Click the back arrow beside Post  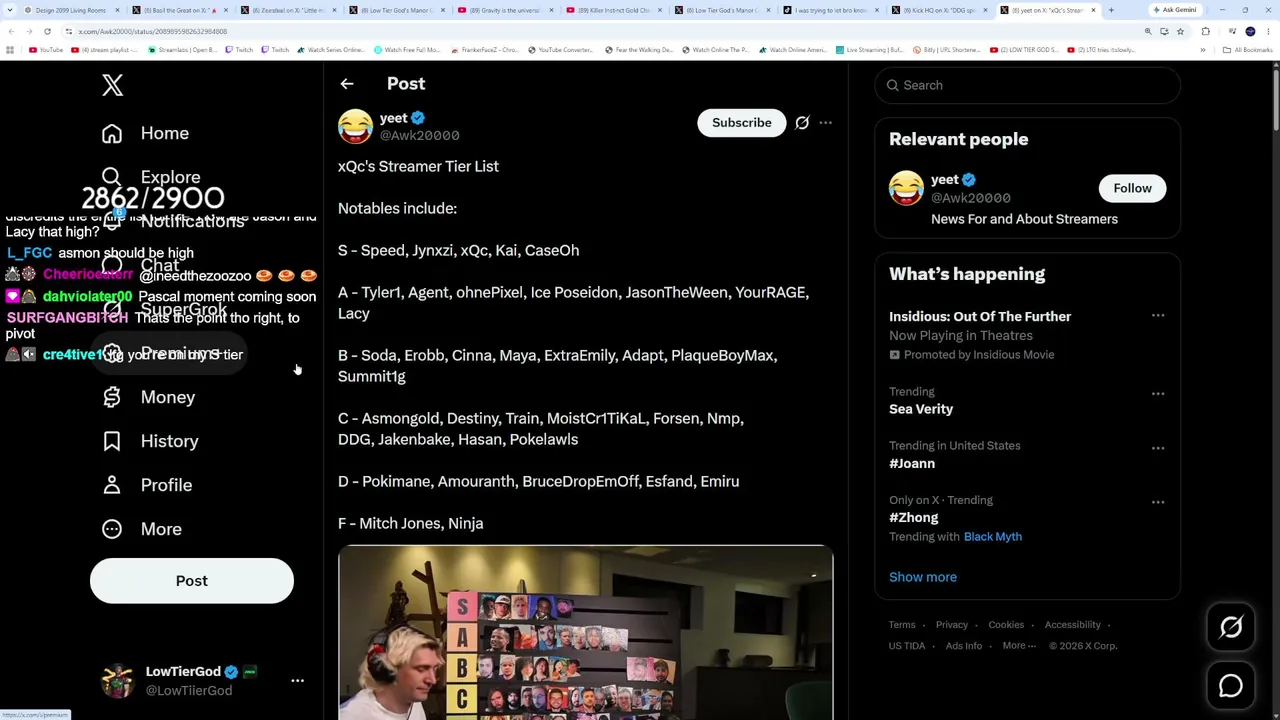pos(347,84)
